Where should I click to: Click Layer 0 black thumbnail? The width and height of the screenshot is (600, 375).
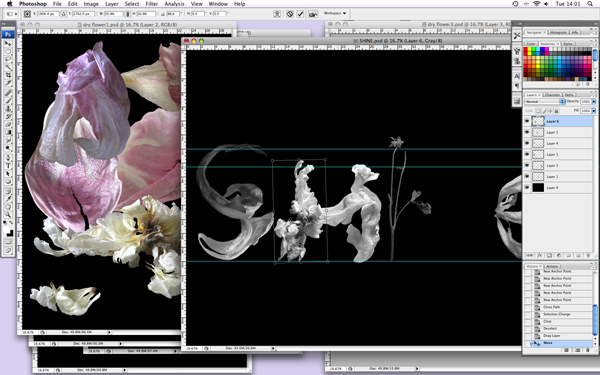click(x=538, y=188)
